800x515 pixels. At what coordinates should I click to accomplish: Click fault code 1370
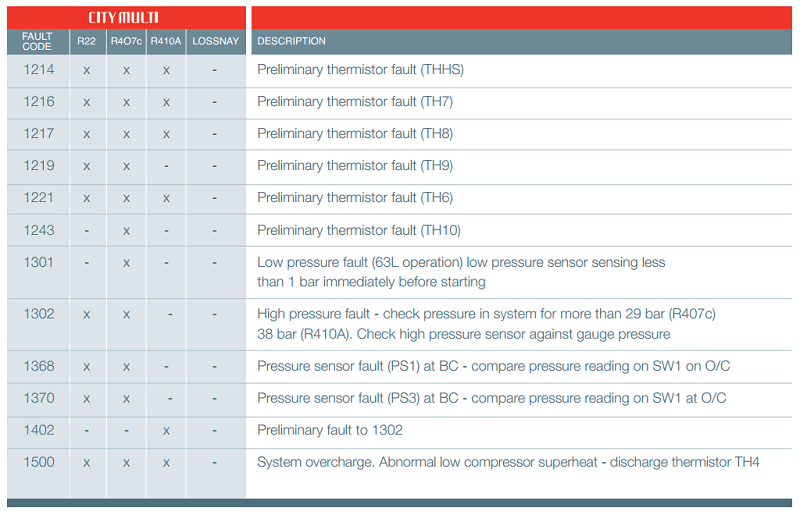pos(39,398)
